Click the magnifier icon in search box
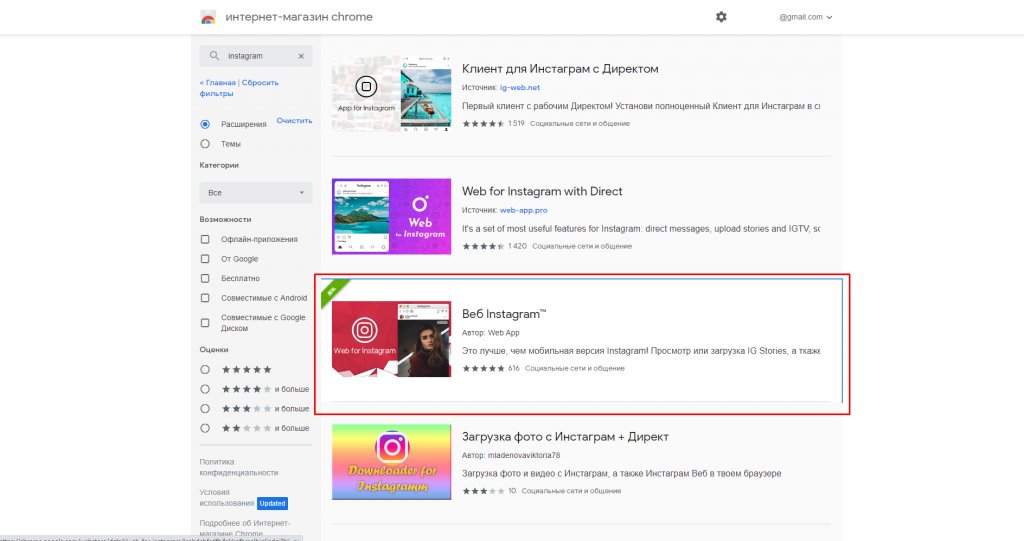The height and width of the screenshot is (541, 1024). click(214, 56)
